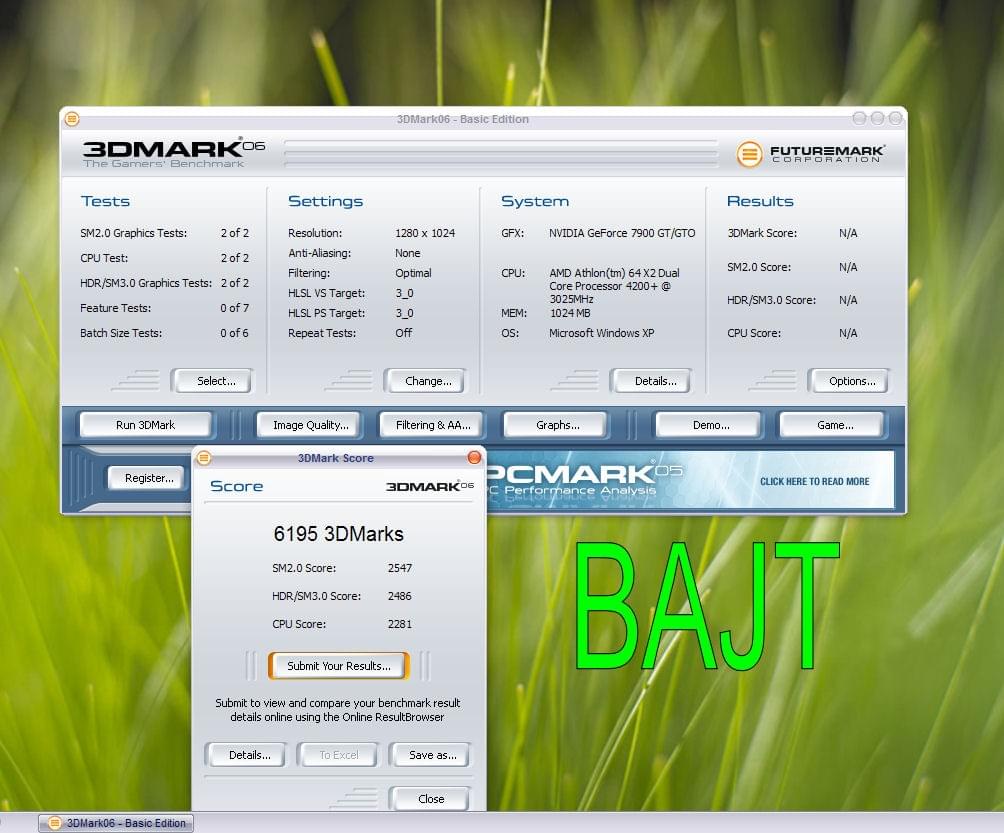Click the Register... button

pyautogui.click(x=147, y=478)
